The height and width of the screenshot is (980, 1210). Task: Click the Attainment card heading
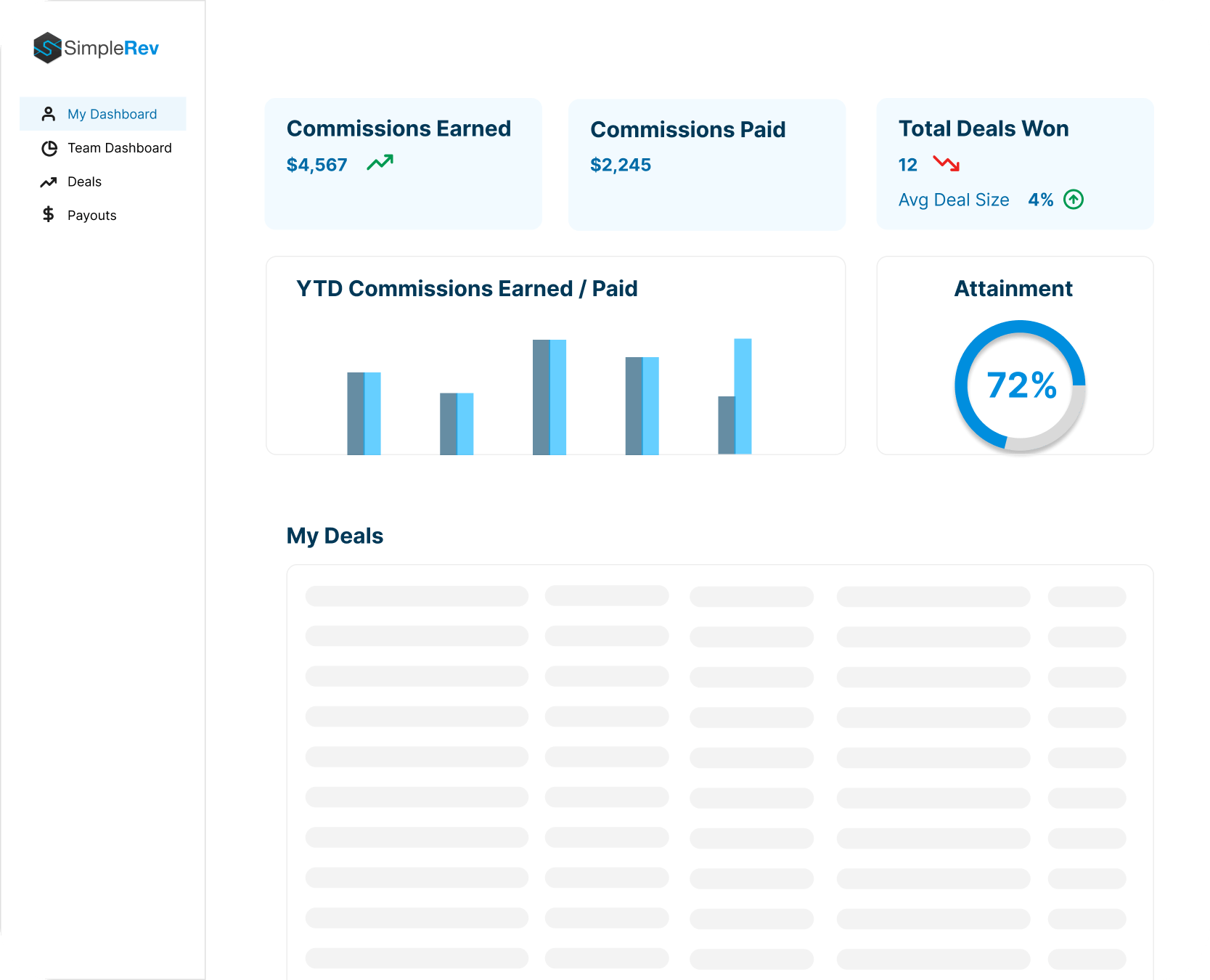[x=1013, y=289]
